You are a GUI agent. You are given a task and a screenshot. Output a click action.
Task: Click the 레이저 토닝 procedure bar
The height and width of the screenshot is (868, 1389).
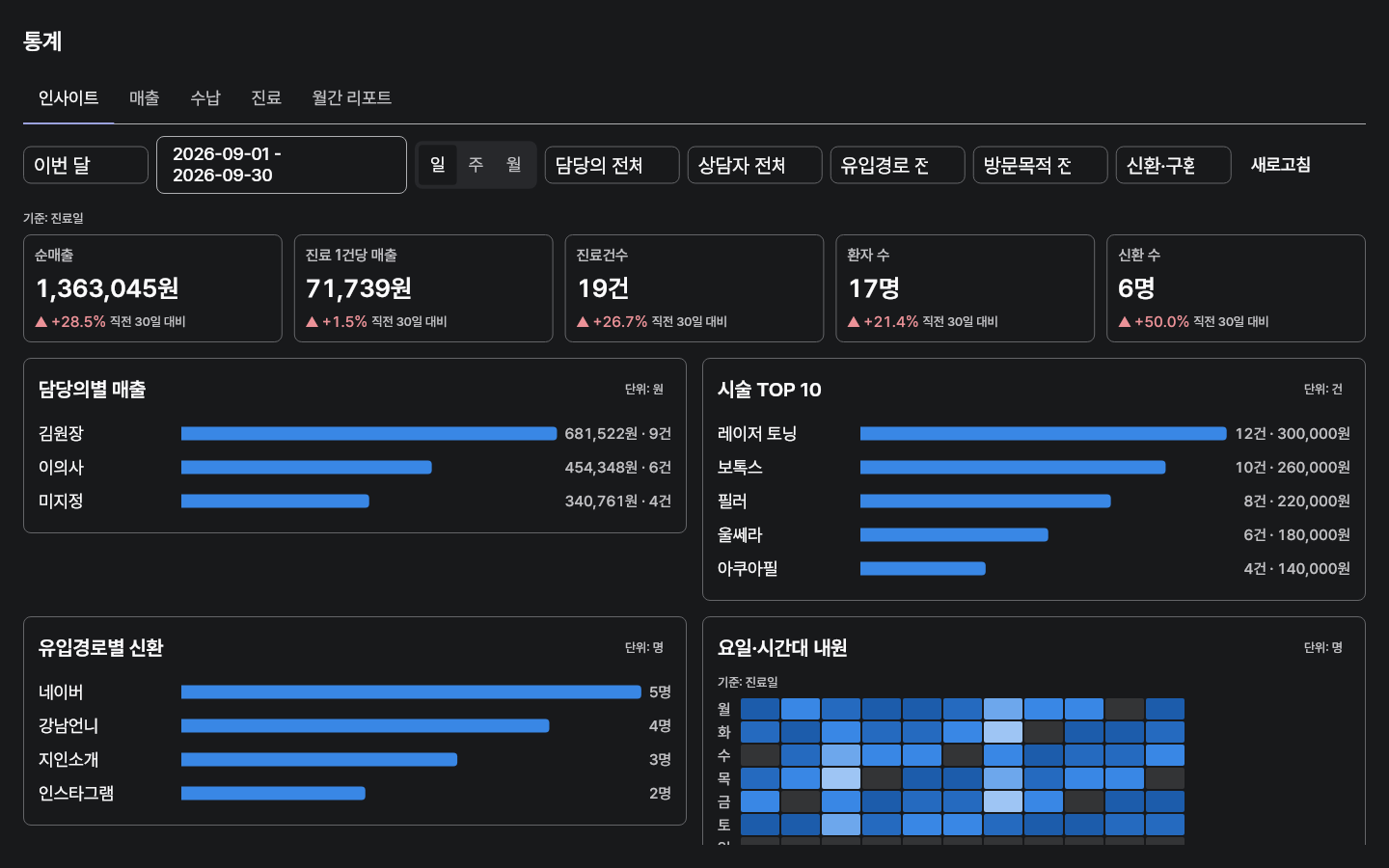point(1044,434)
